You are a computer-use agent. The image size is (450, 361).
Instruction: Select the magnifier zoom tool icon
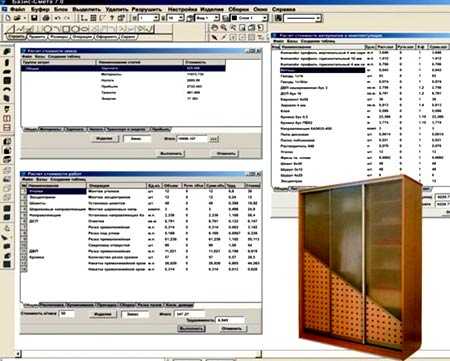224,28
